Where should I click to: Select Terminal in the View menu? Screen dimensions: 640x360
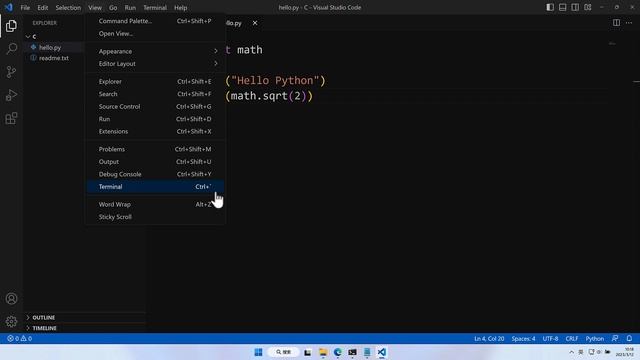[155, 187]
